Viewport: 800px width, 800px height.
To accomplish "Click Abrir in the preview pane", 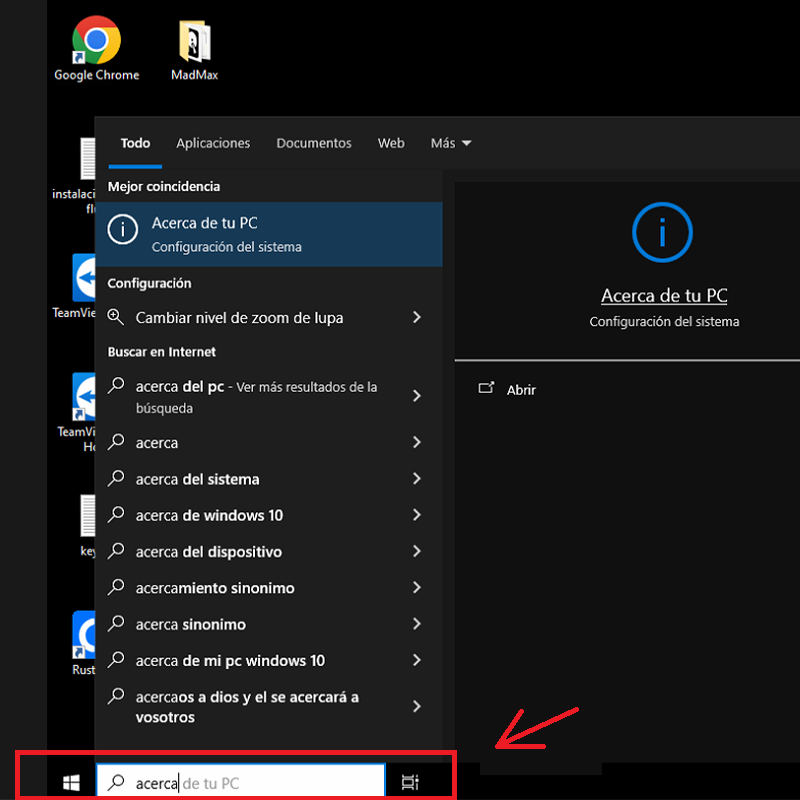I will [521, 390].
